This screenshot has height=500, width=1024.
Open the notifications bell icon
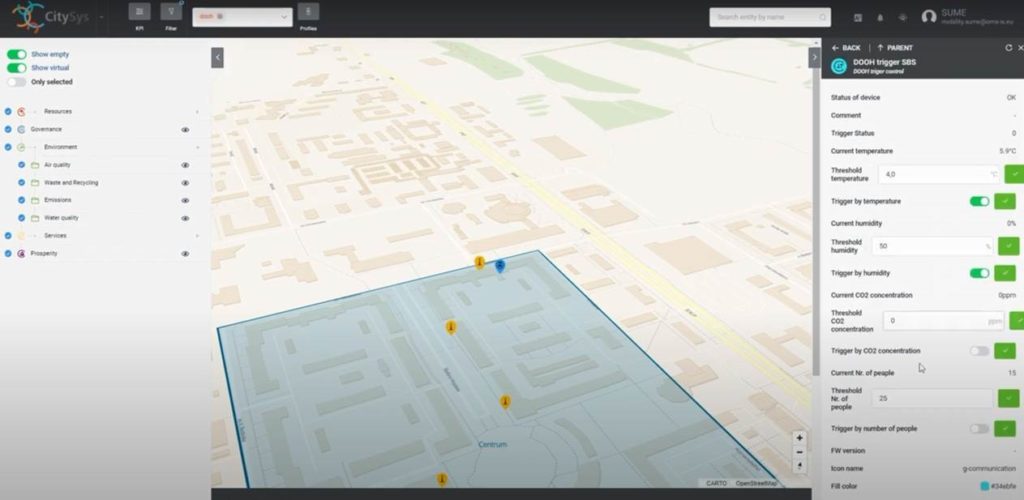pyautogui.click(x=880, y=18)
